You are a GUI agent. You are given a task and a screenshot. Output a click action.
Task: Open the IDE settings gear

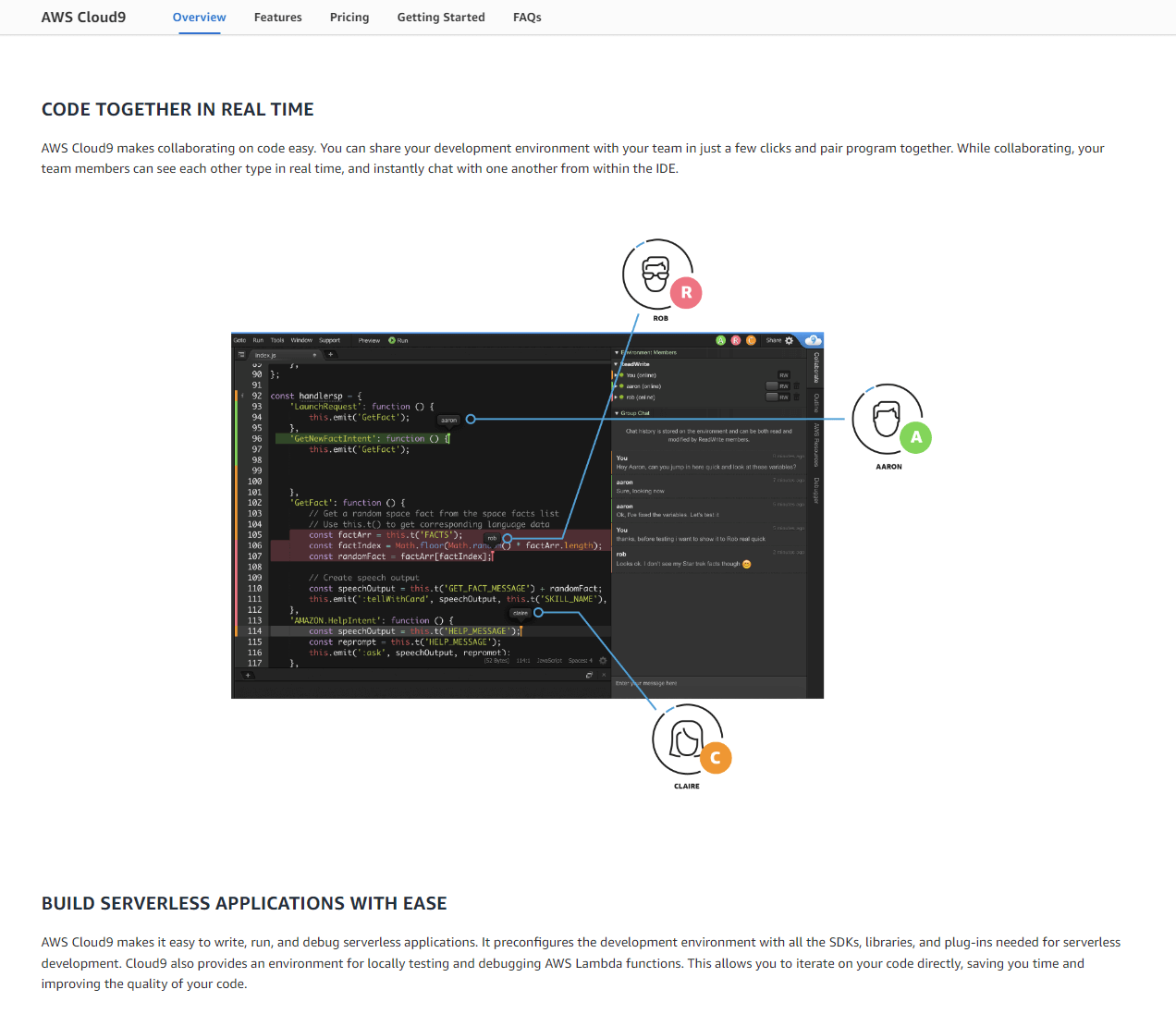point(789,340)
